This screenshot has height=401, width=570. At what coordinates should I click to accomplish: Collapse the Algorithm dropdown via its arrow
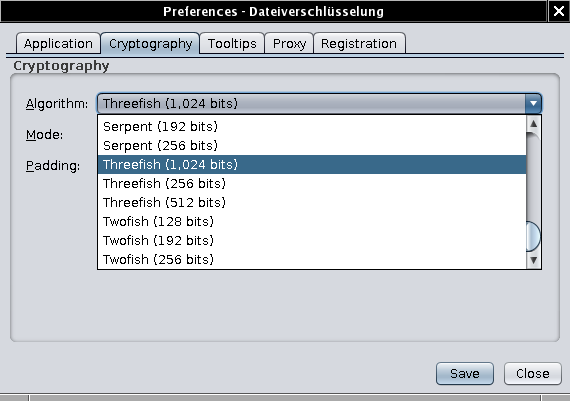[533, 104]
